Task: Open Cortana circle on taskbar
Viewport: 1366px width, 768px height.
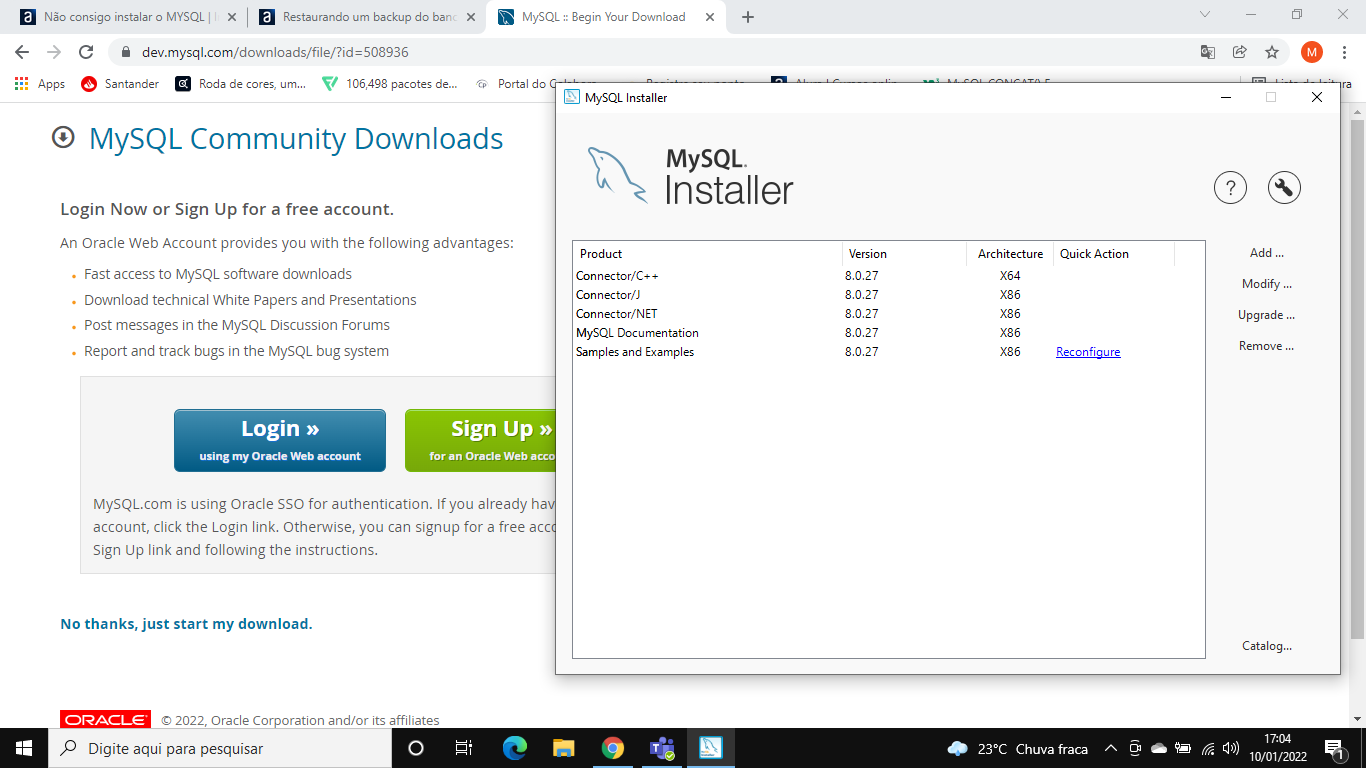Action: tap(416, 748)
